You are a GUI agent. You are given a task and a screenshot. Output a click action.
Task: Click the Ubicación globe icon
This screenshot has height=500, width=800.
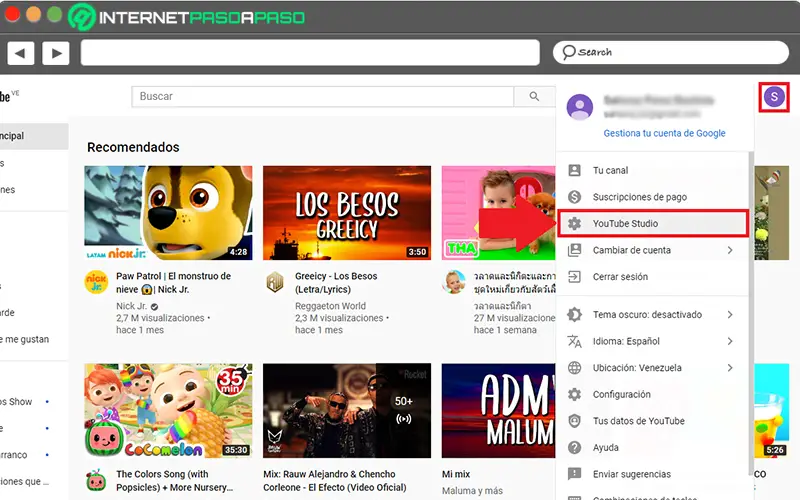point(574,367)
